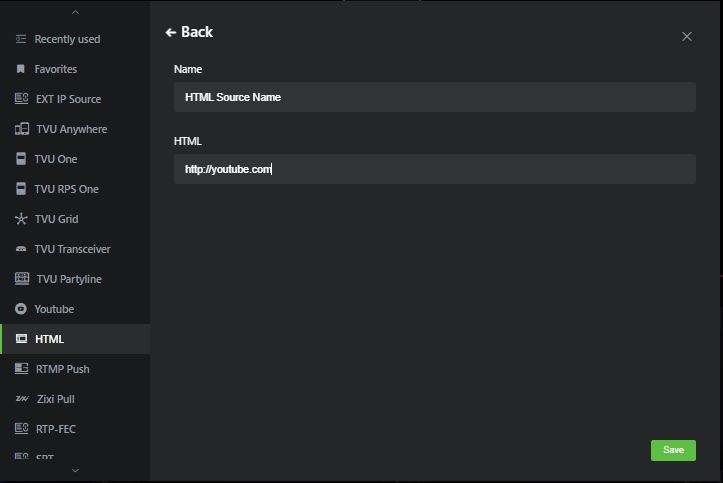Save the HTML source
The width and height of the screenshot is (723, 483).
pos(673,450)
